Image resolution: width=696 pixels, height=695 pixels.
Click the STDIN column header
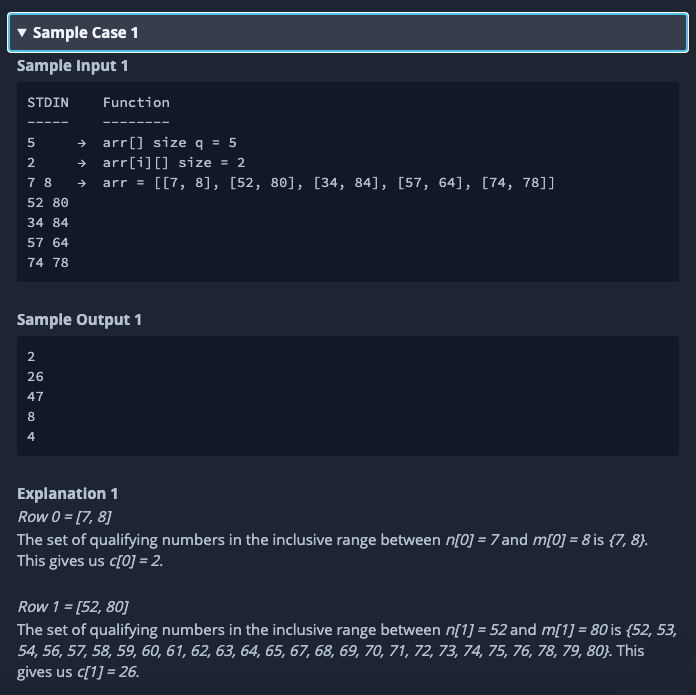tap(47, 102)
